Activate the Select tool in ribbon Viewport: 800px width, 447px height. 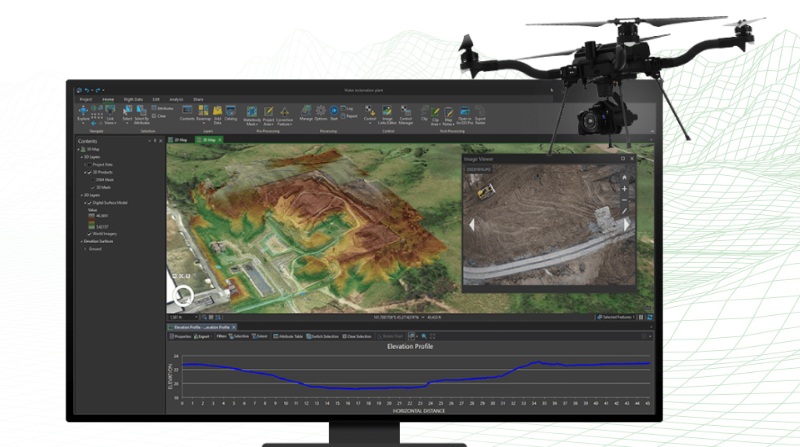(127, 113)
